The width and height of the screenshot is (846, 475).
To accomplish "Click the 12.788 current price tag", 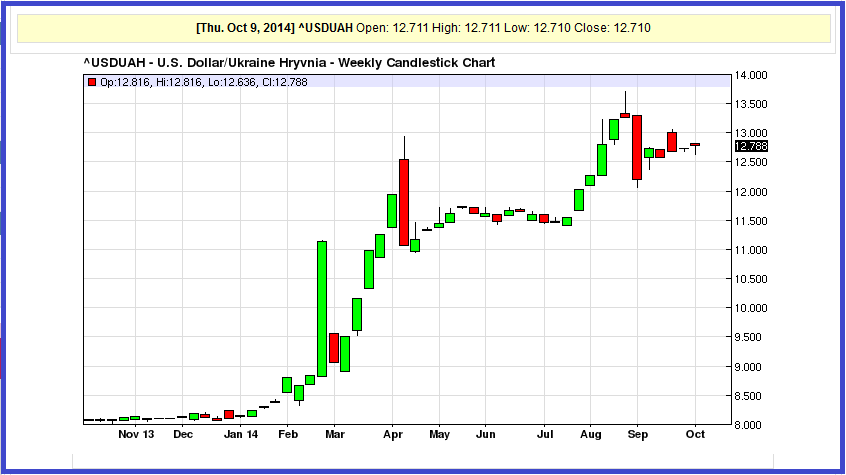I will 751,146.
